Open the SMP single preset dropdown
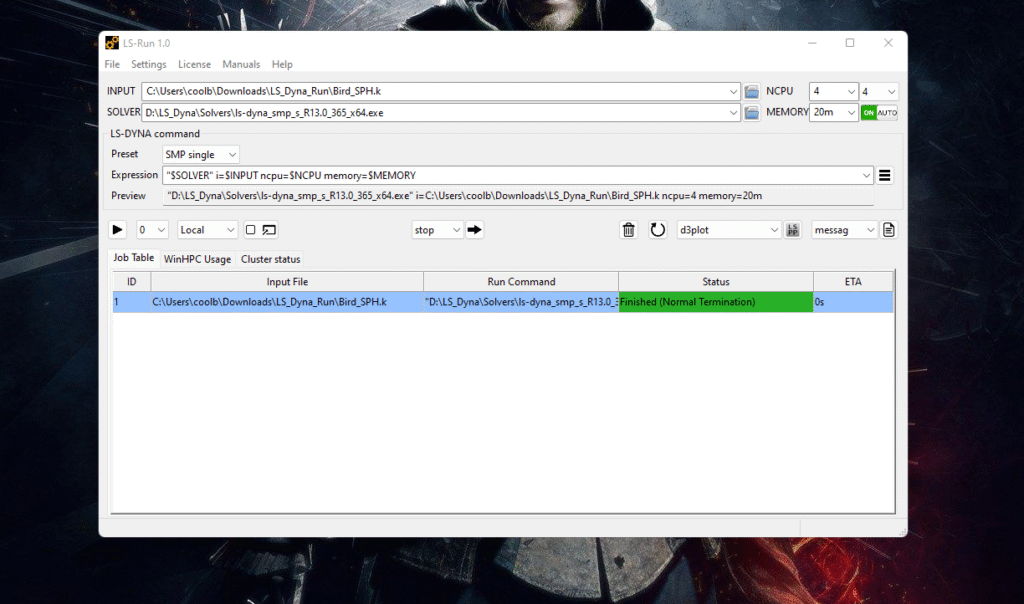Viewport: 1024px width, 604px height. click(x=200, y=155)
